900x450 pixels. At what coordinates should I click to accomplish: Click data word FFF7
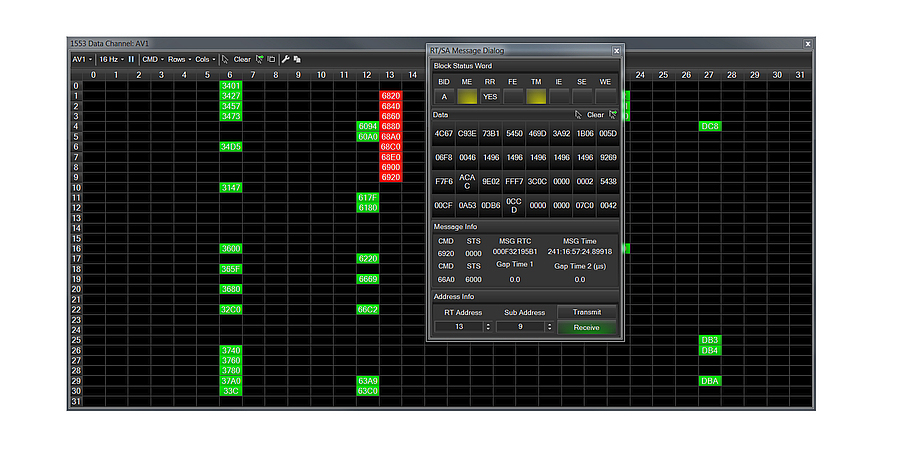[x=514, y=181]
